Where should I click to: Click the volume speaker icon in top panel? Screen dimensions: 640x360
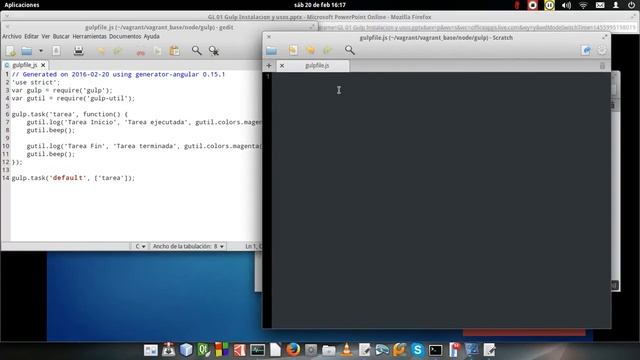[x=566, y=5]
